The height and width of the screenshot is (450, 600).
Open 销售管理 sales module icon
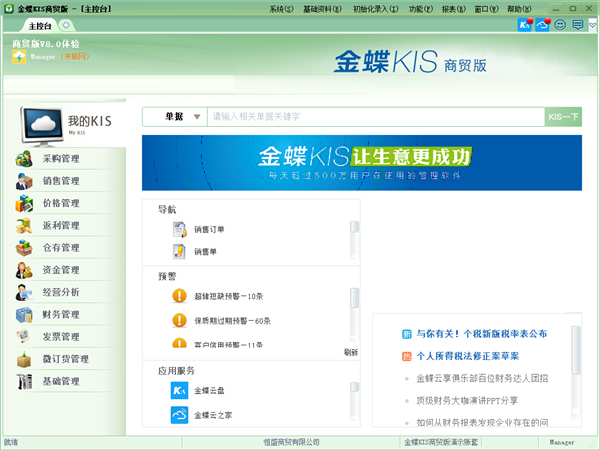click(24, 181)
